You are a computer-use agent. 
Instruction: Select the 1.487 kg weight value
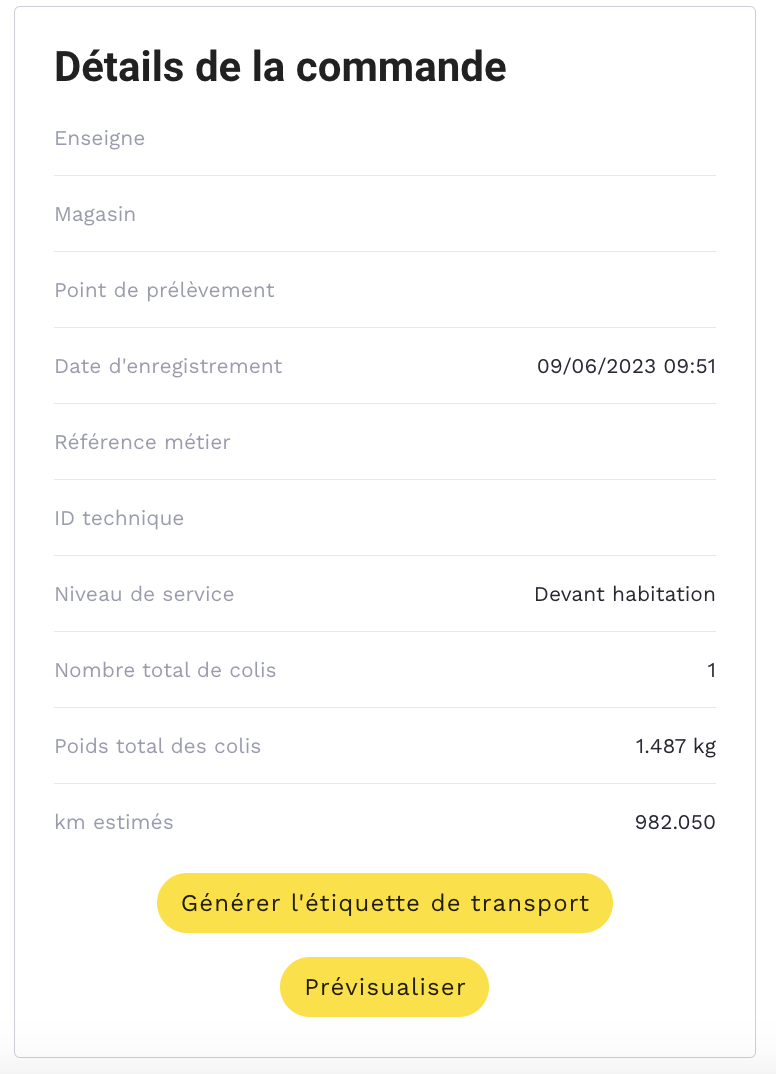675,746
